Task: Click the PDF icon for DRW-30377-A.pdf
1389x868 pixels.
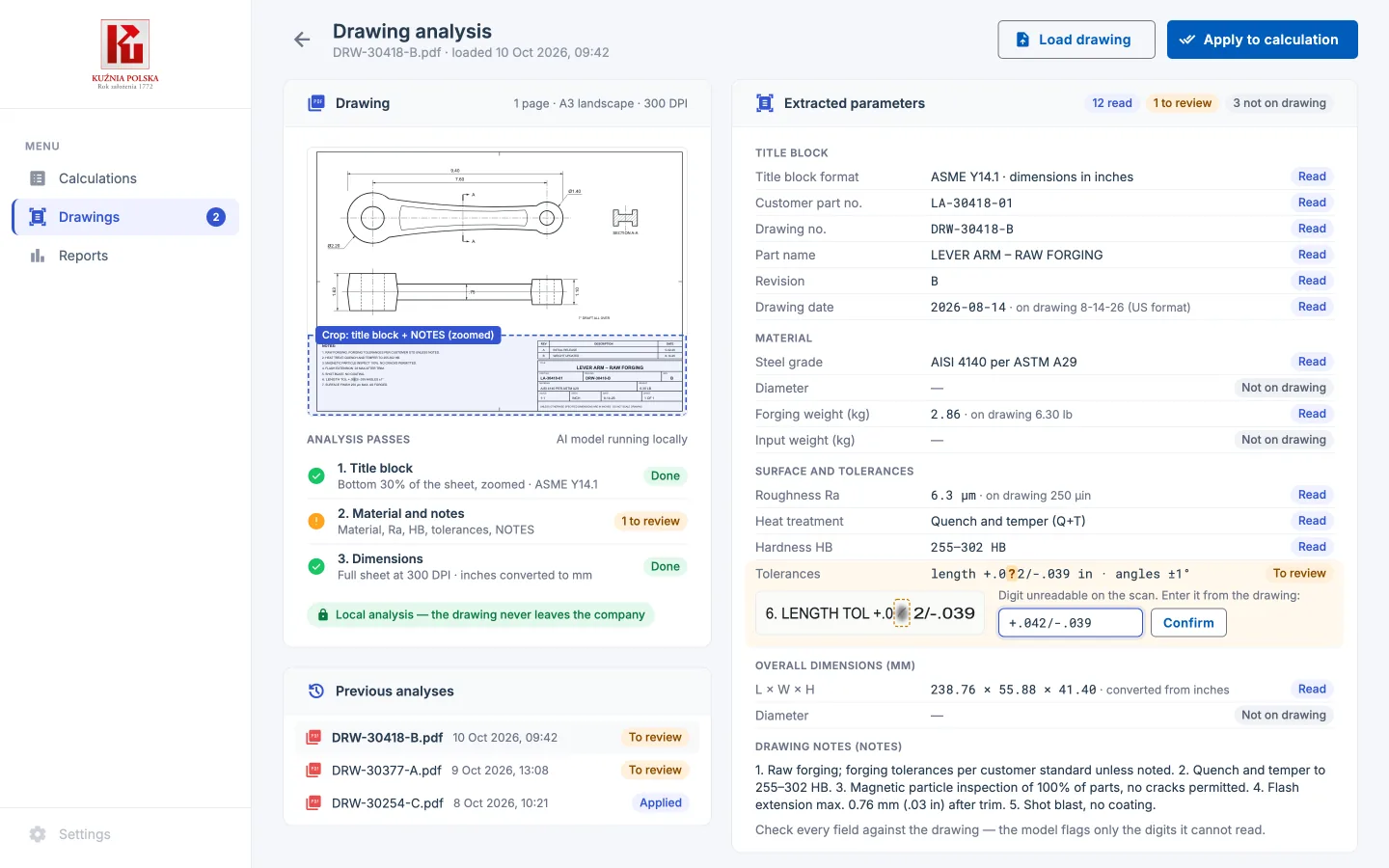Action: click(313, 771)
